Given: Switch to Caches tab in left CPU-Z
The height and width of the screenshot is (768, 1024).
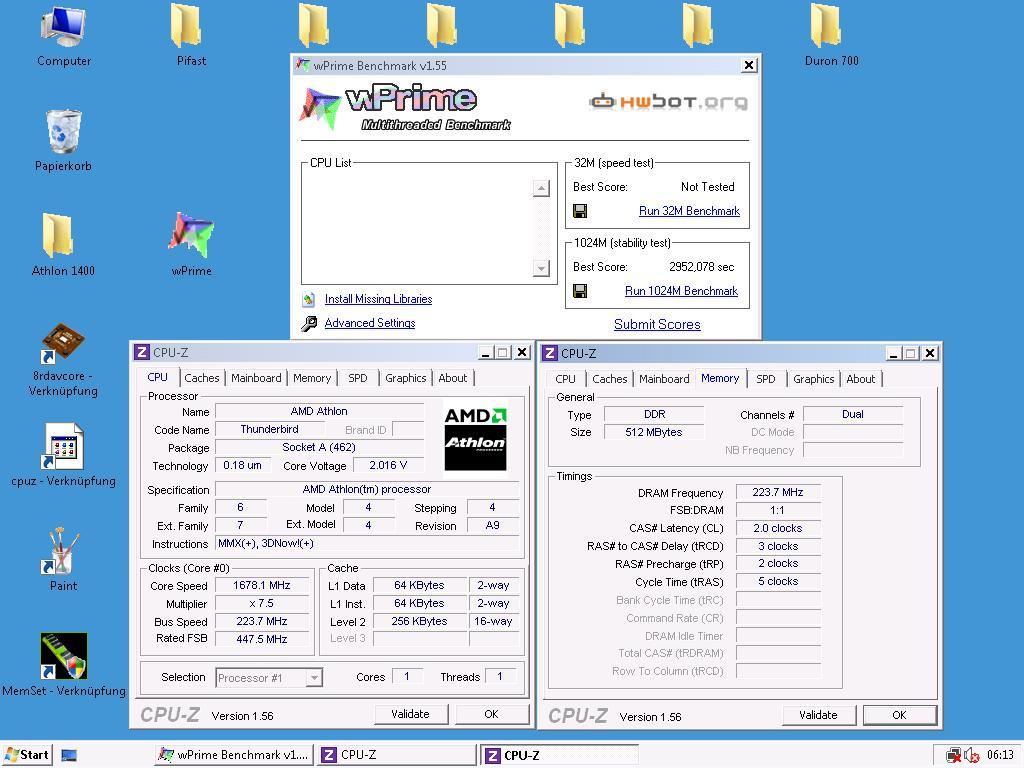Looking at the screenshot, I should 202,378.
